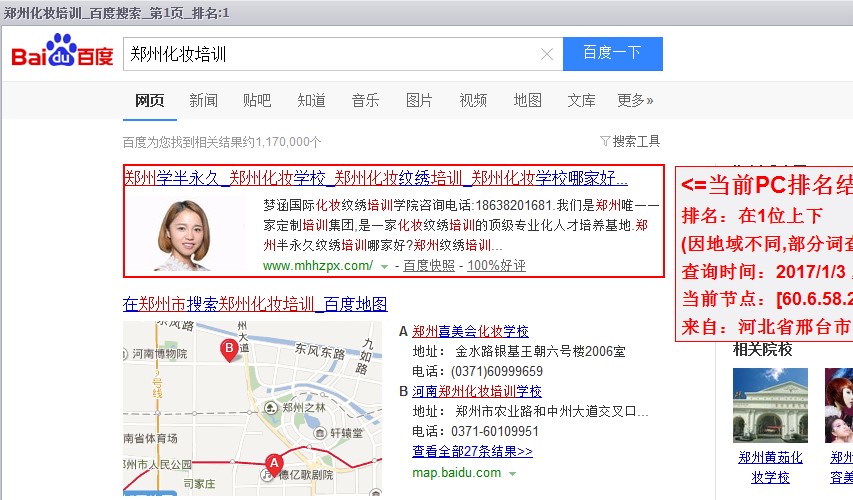Viewport: 853px width, 500px height.
Task: Expand the arrow beside map.baidu.com
Action: pos(512,472)
